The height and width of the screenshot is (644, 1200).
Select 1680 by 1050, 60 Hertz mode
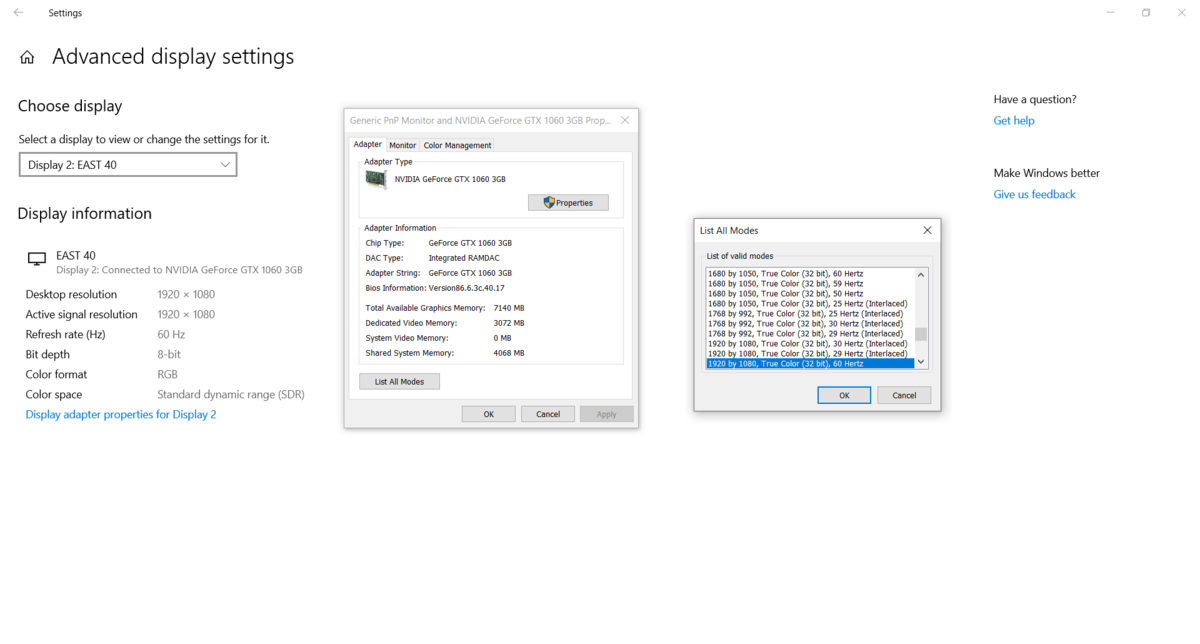810,273
